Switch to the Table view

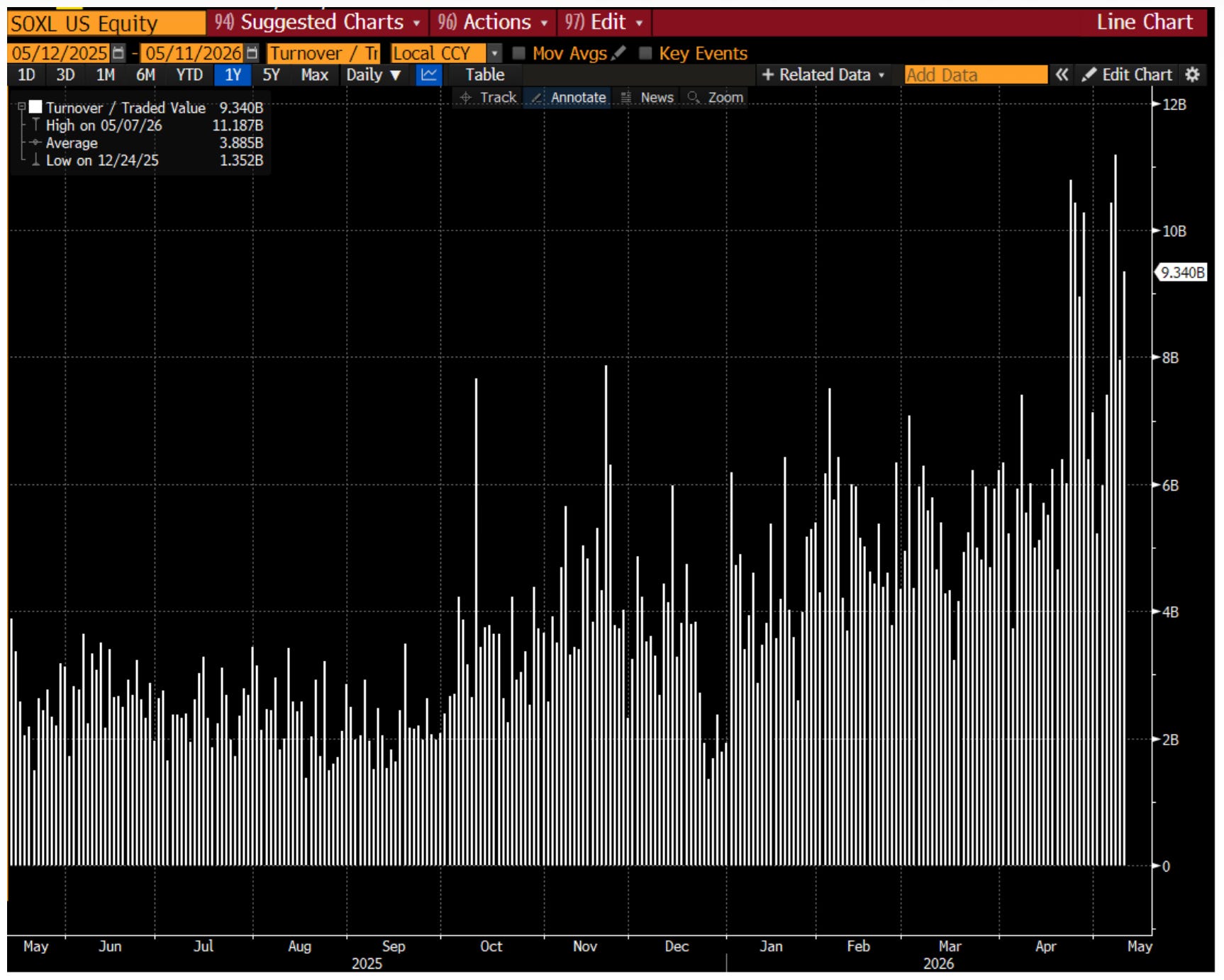click(x=485, y=74)
